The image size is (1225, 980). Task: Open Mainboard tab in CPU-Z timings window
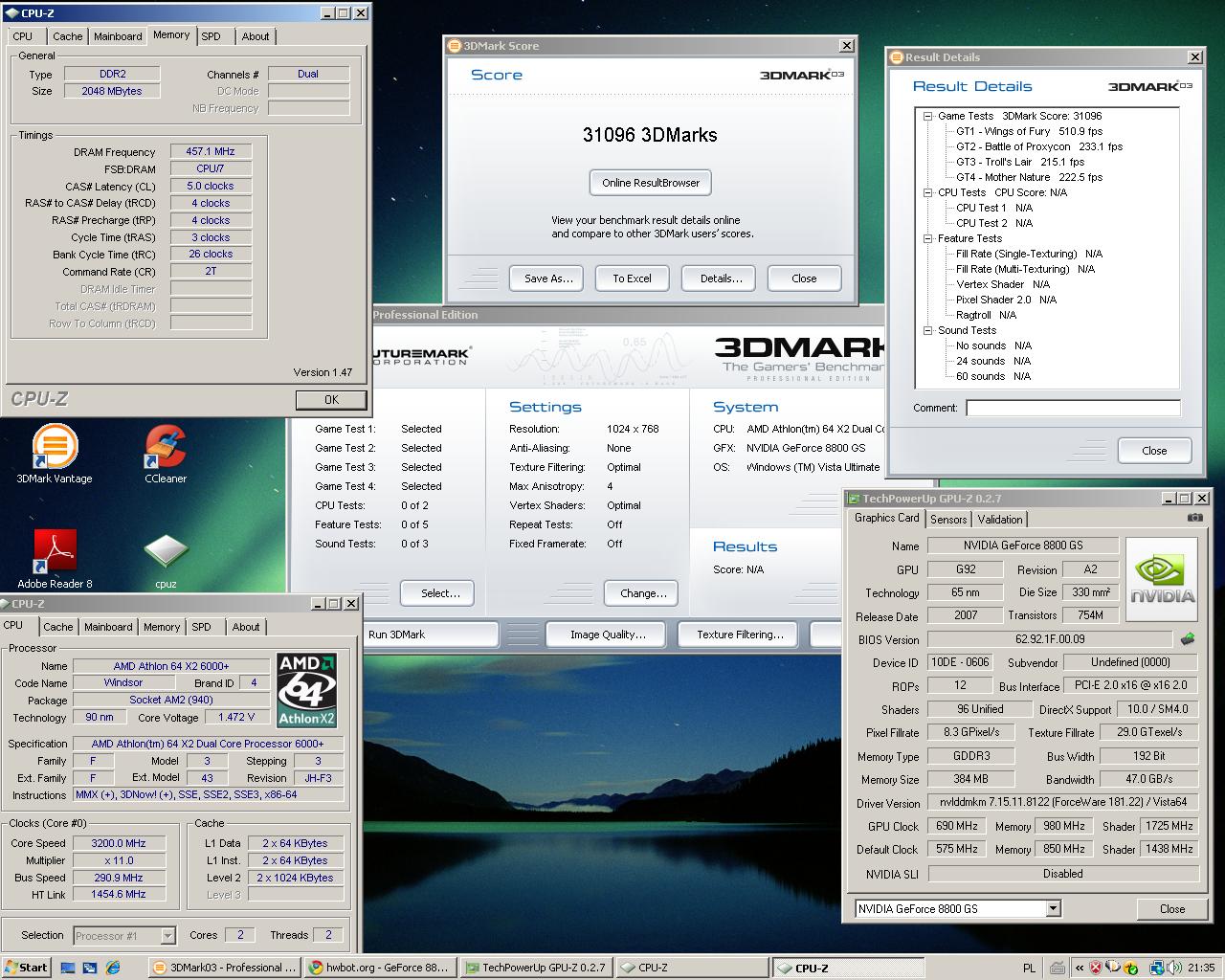pos(118,36)
